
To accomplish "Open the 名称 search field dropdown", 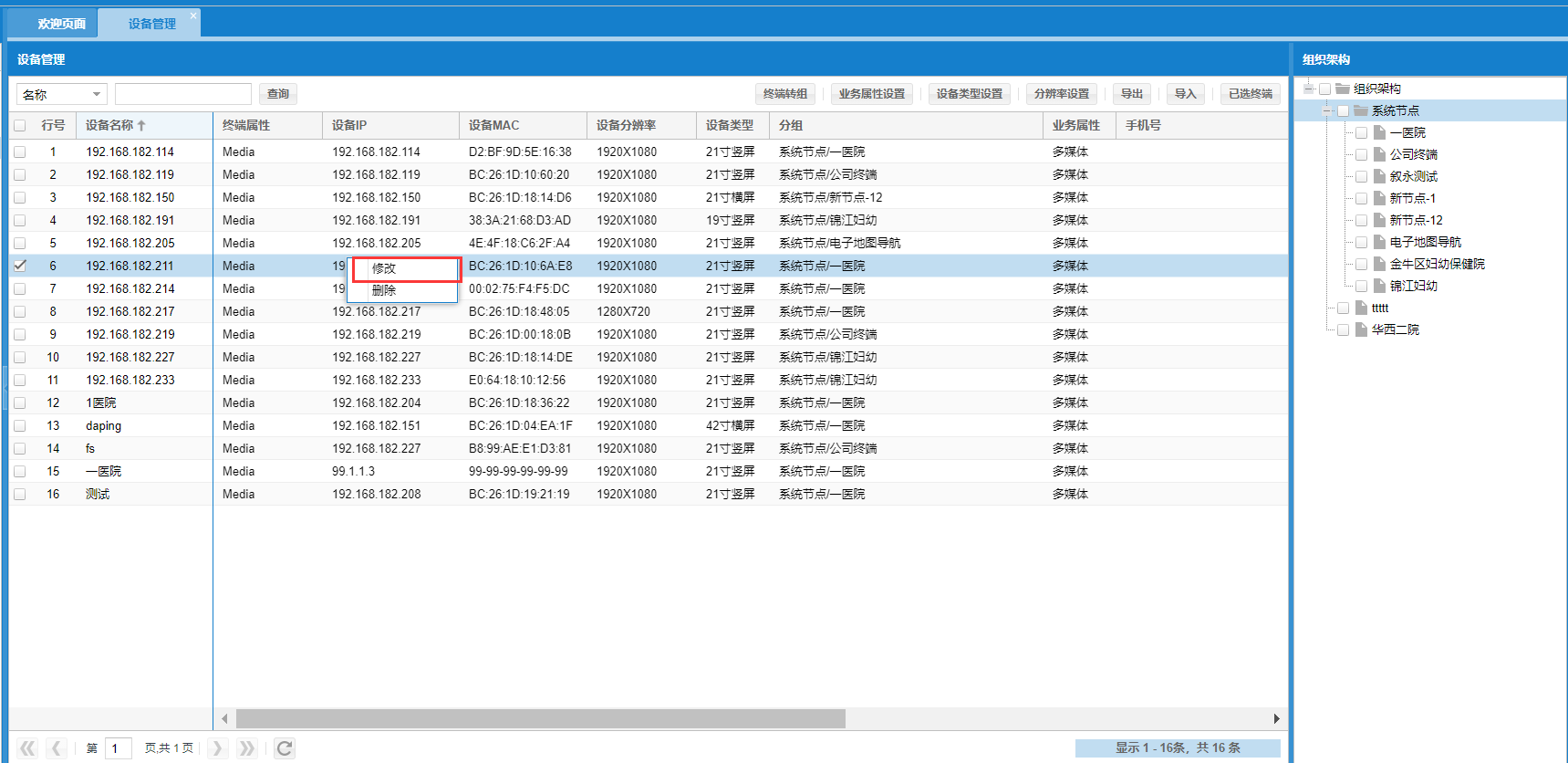I will click(96, 94).
